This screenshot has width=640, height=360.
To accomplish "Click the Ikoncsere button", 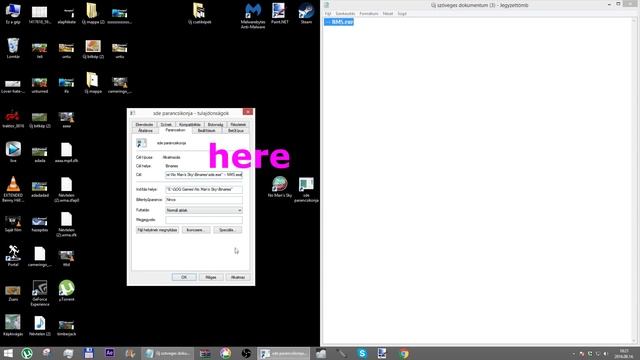I will coord(196,230).
